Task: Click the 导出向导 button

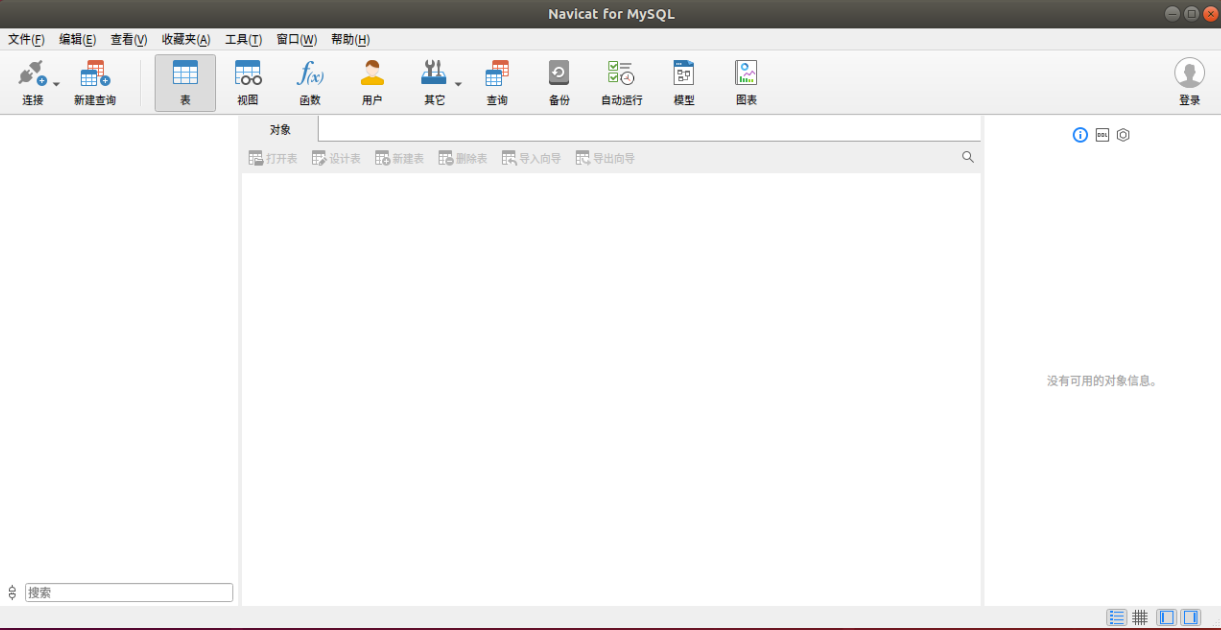Action: tap(605, 158)
